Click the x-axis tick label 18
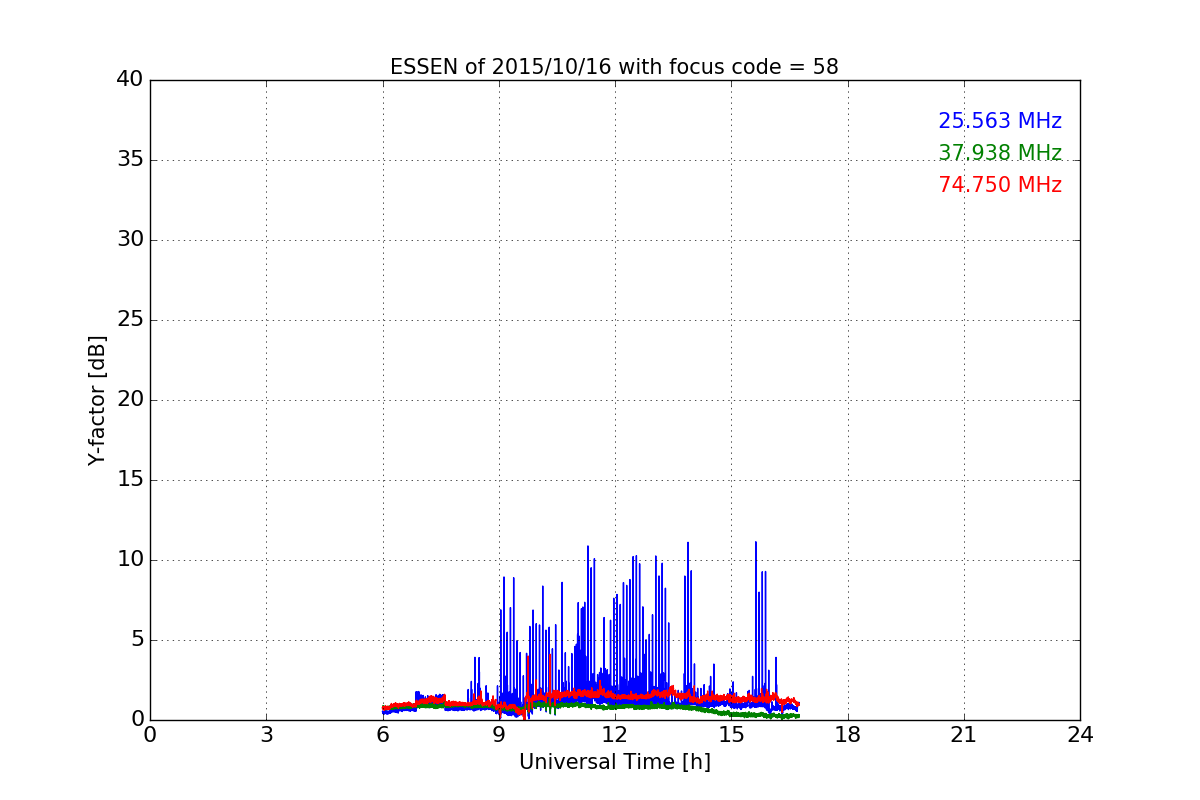The image size is (1200, 800). [x=848, y=735]
